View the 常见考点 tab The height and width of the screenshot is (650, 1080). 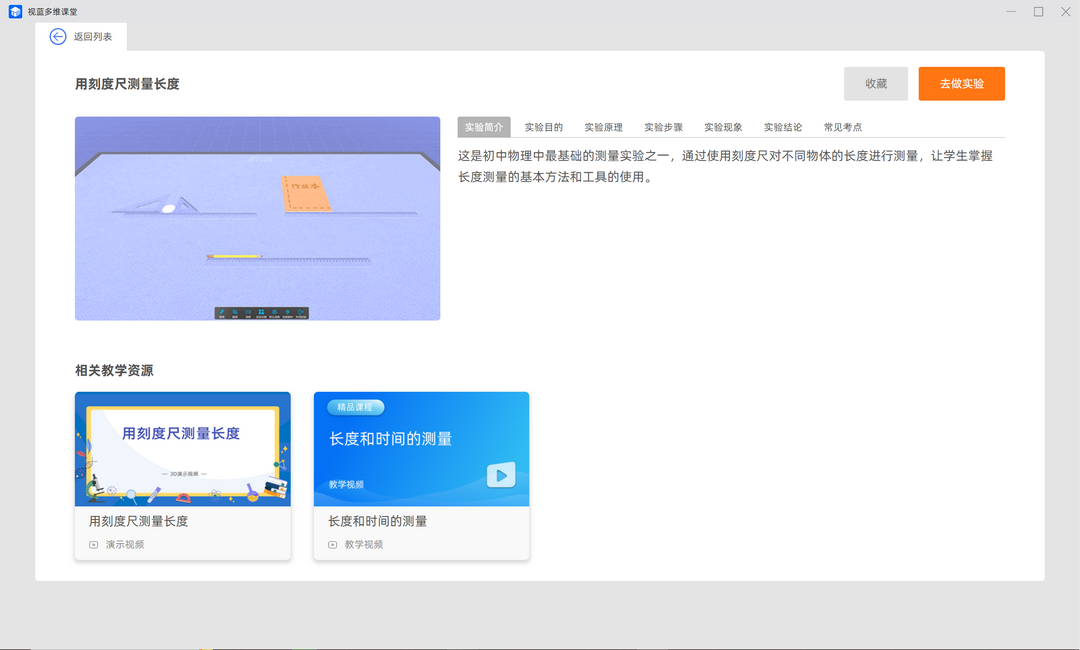[x=843, y=127]
